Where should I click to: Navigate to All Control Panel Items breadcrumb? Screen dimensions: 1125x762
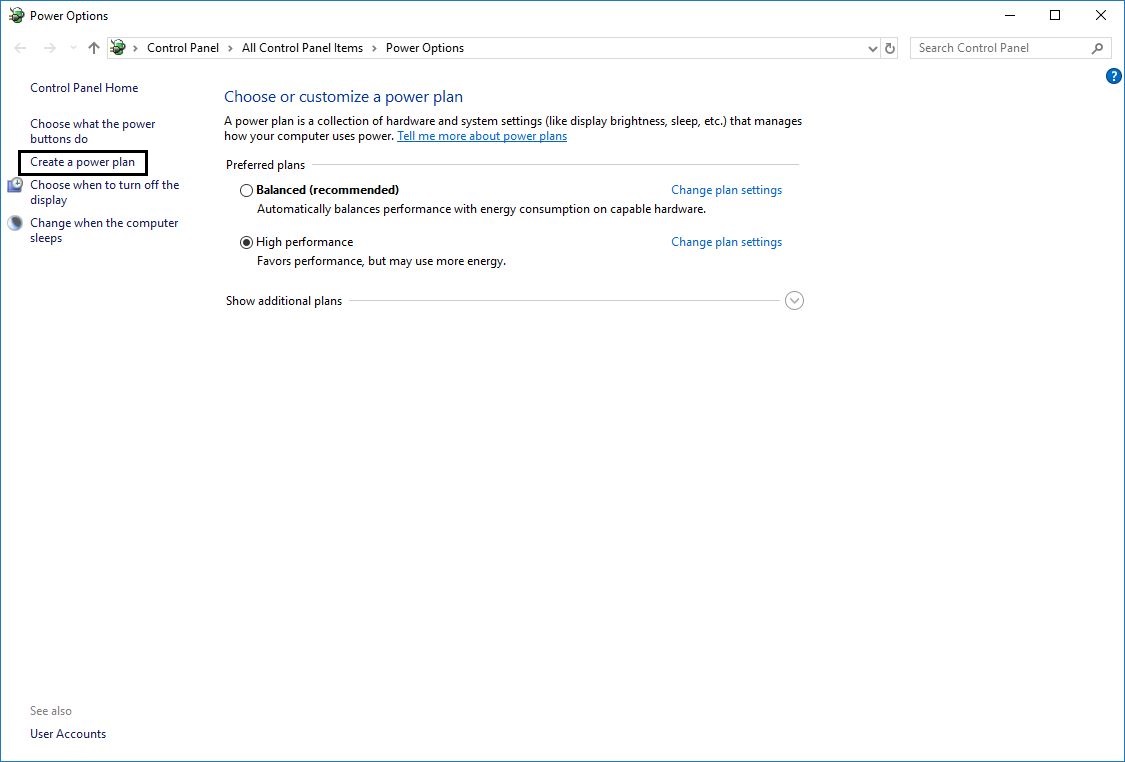(x=303, y=47)
